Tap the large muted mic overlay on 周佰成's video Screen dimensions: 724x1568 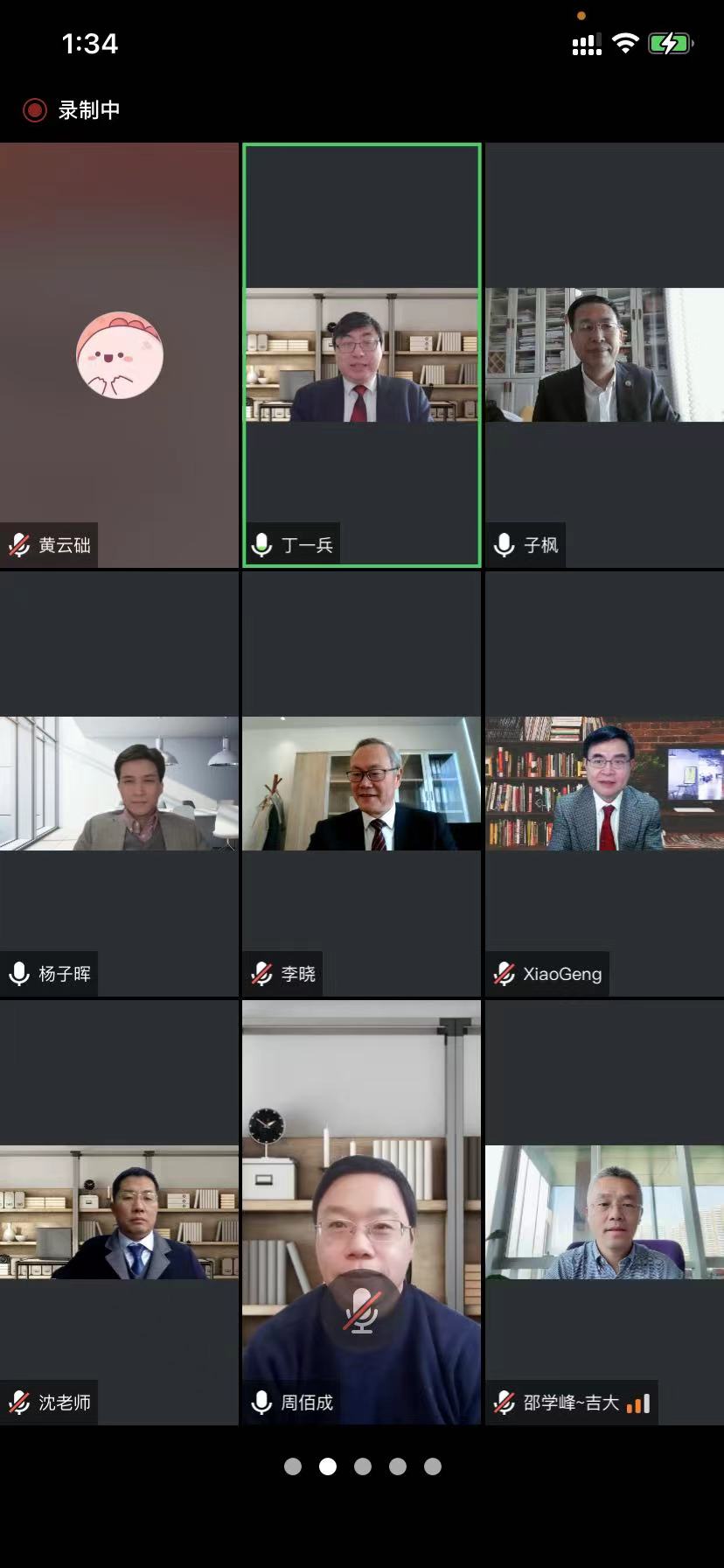tap(361, 1310)
